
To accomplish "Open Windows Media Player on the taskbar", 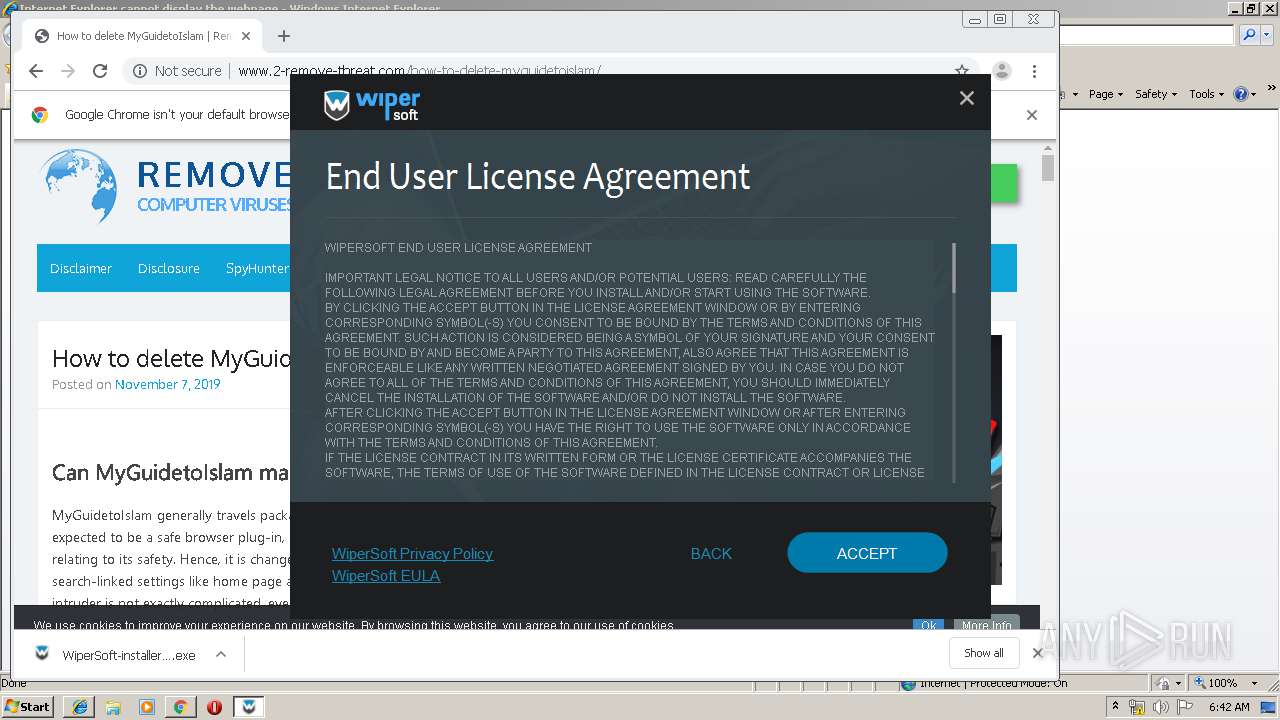I will click(147, 707).
